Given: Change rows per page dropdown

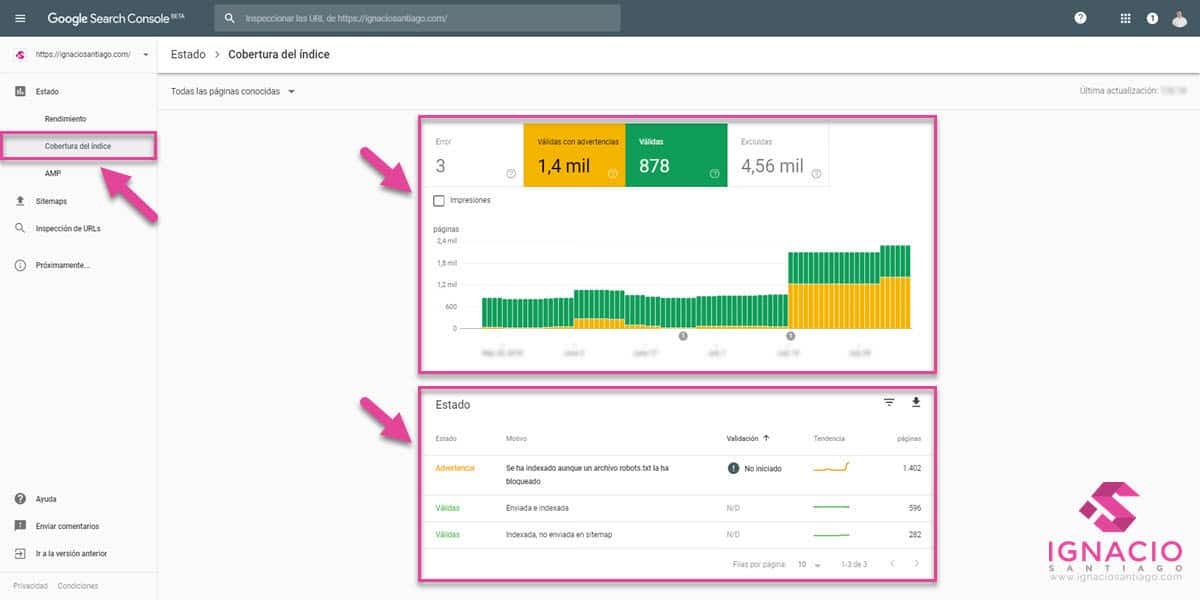Looking at the screenshot, I should click(x=809, y=564).
